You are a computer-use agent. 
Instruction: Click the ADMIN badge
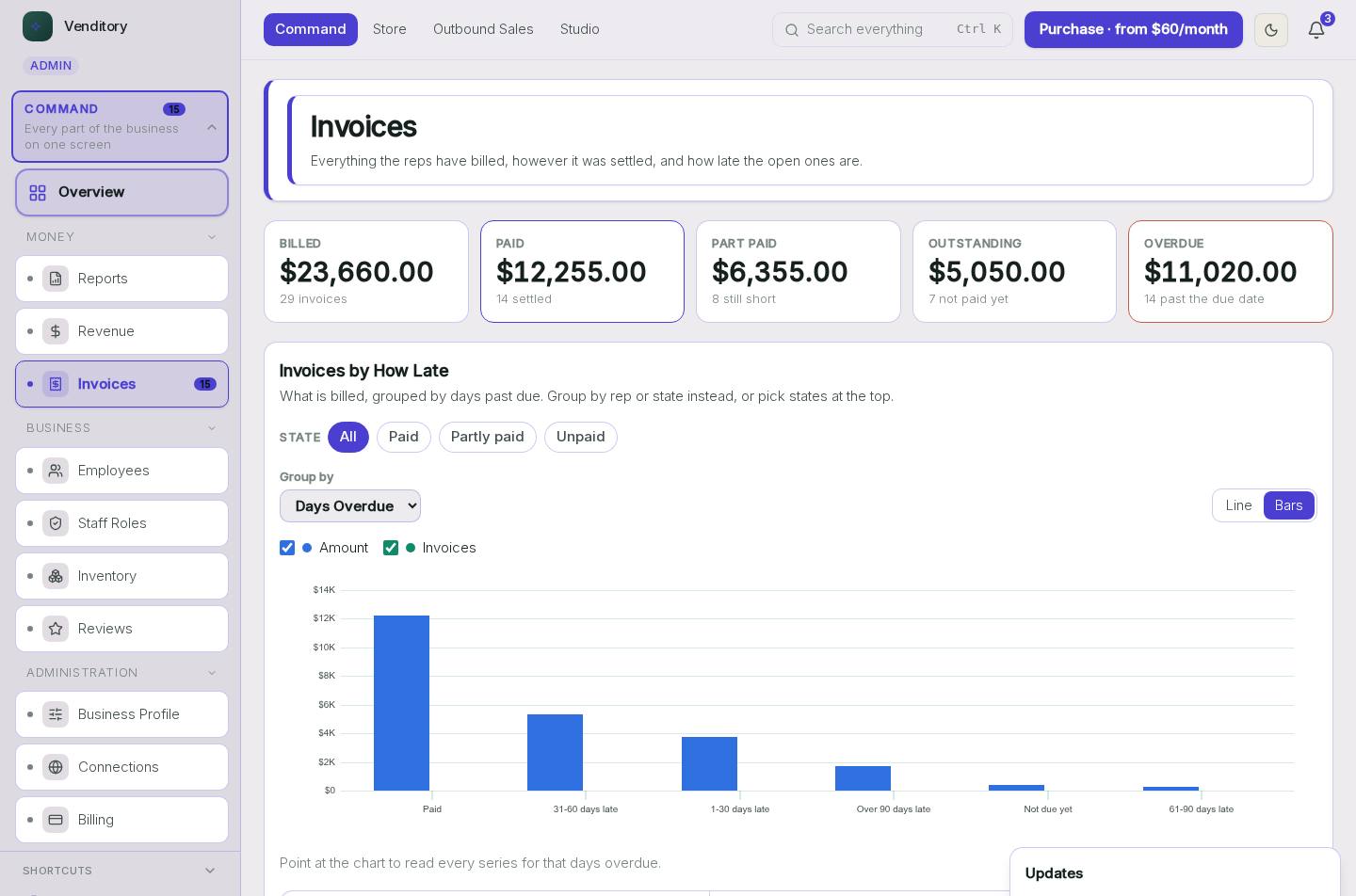coord(51,66)
